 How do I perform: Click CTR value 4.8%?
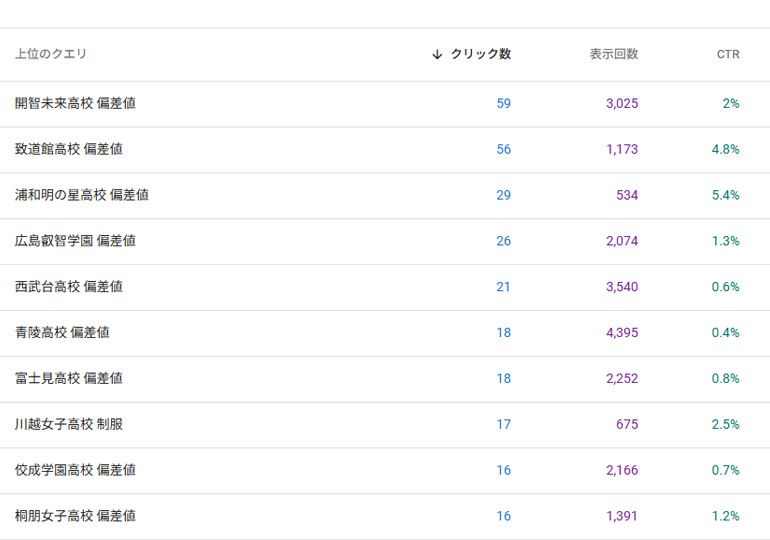(x=725, y=150)
